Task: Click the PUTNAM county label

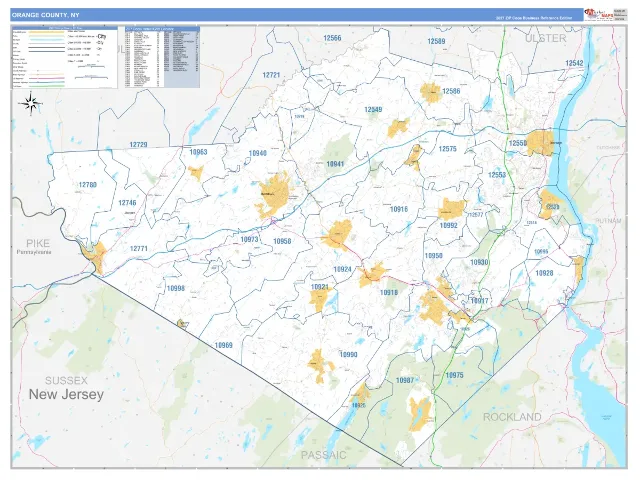Action: [608, 221]
